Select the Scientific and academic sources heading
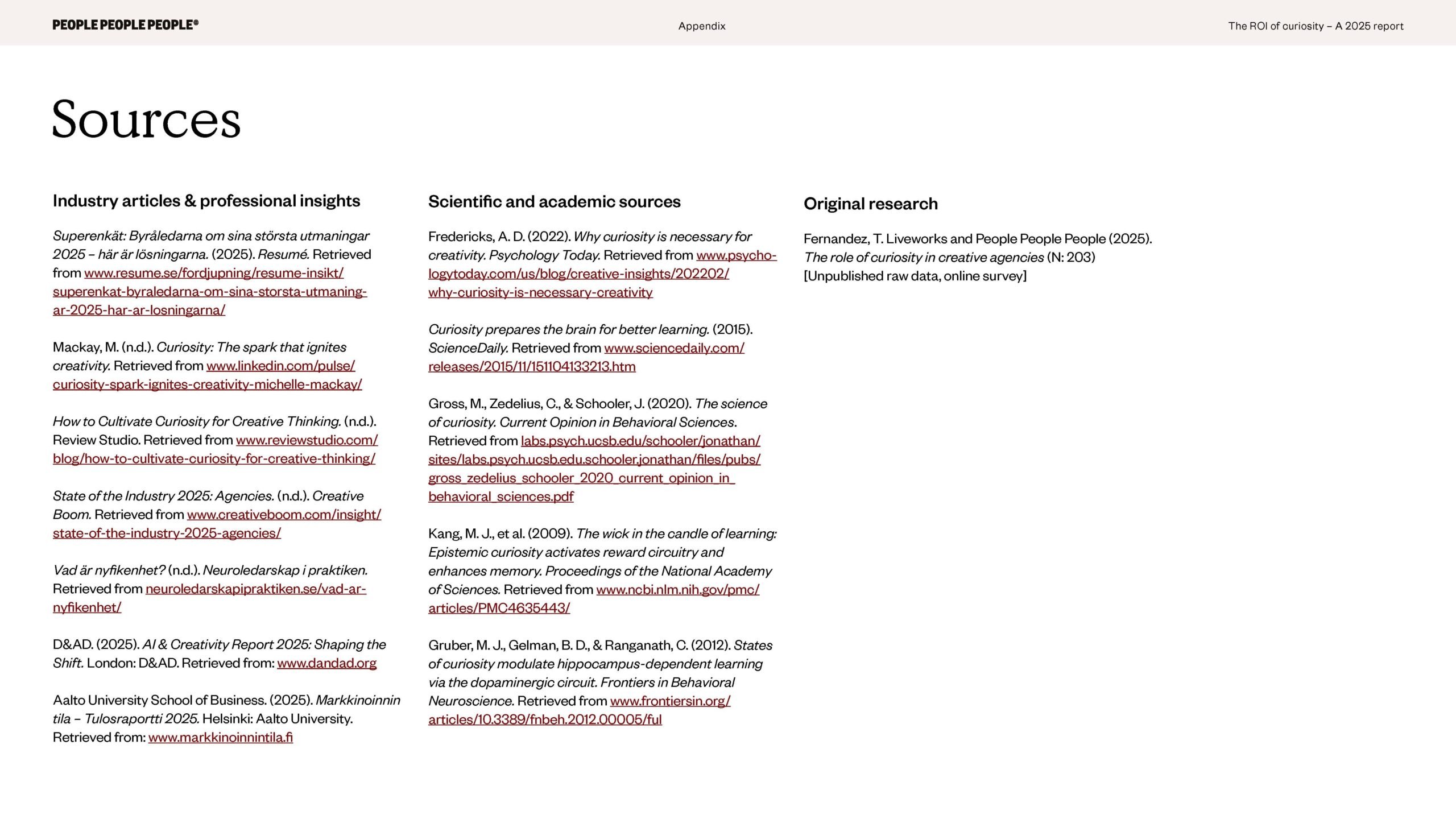Viewport: 1456px width, 819px height. click(x=554, y=202)
